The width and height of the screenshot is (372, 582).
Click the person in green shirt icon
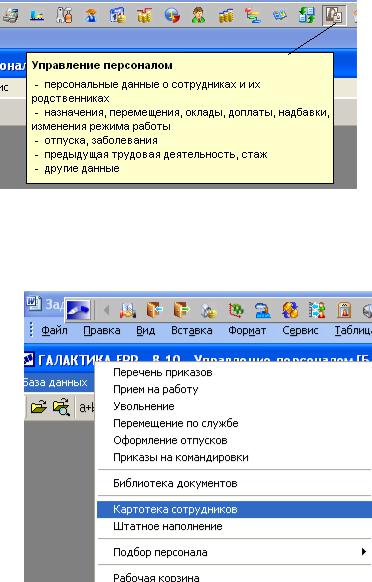tap(199, 16)
